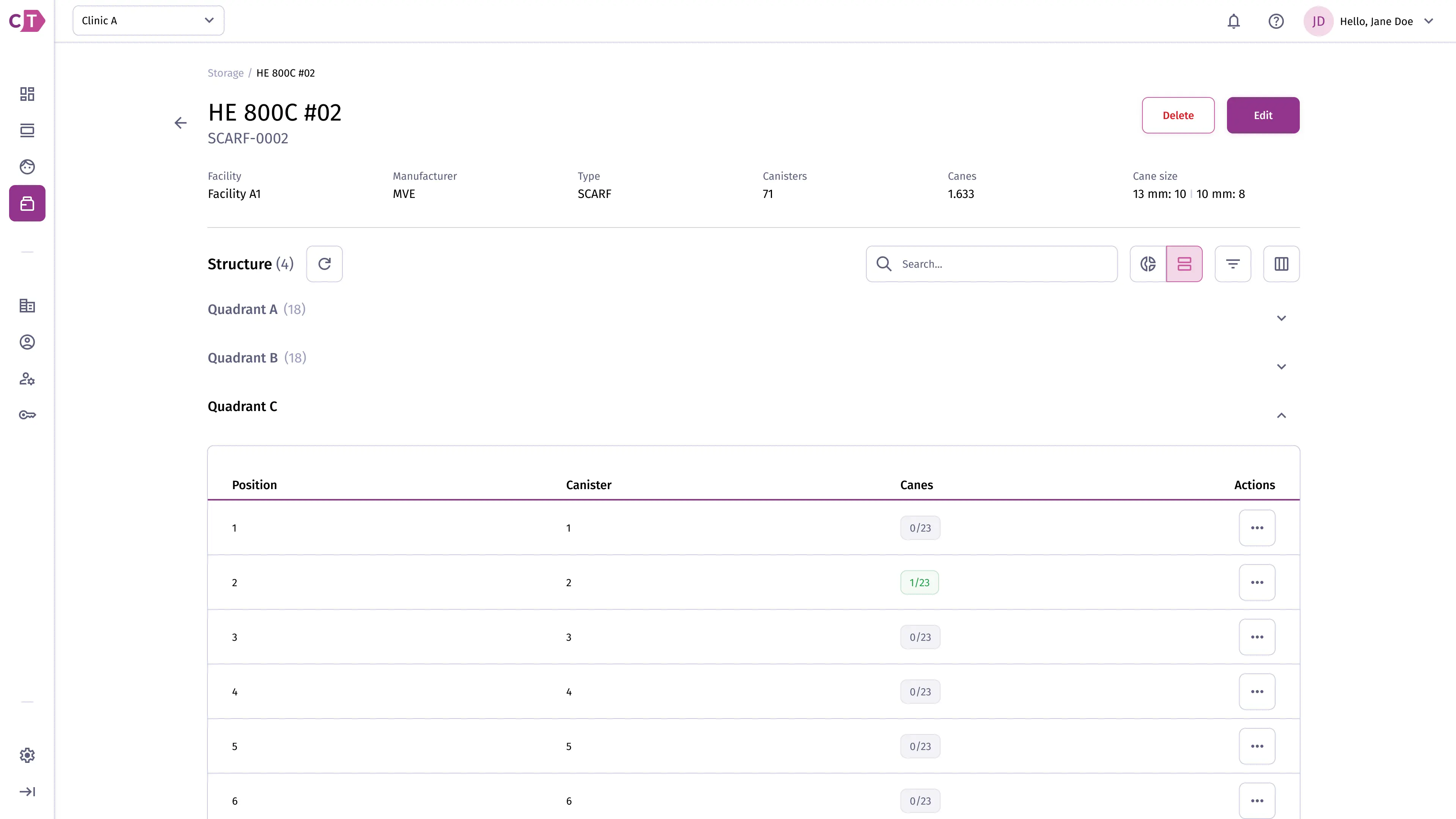Select the active storage icon in sidebar
The height and width of the screenshot is (819, 1456).
click(27, 204)
